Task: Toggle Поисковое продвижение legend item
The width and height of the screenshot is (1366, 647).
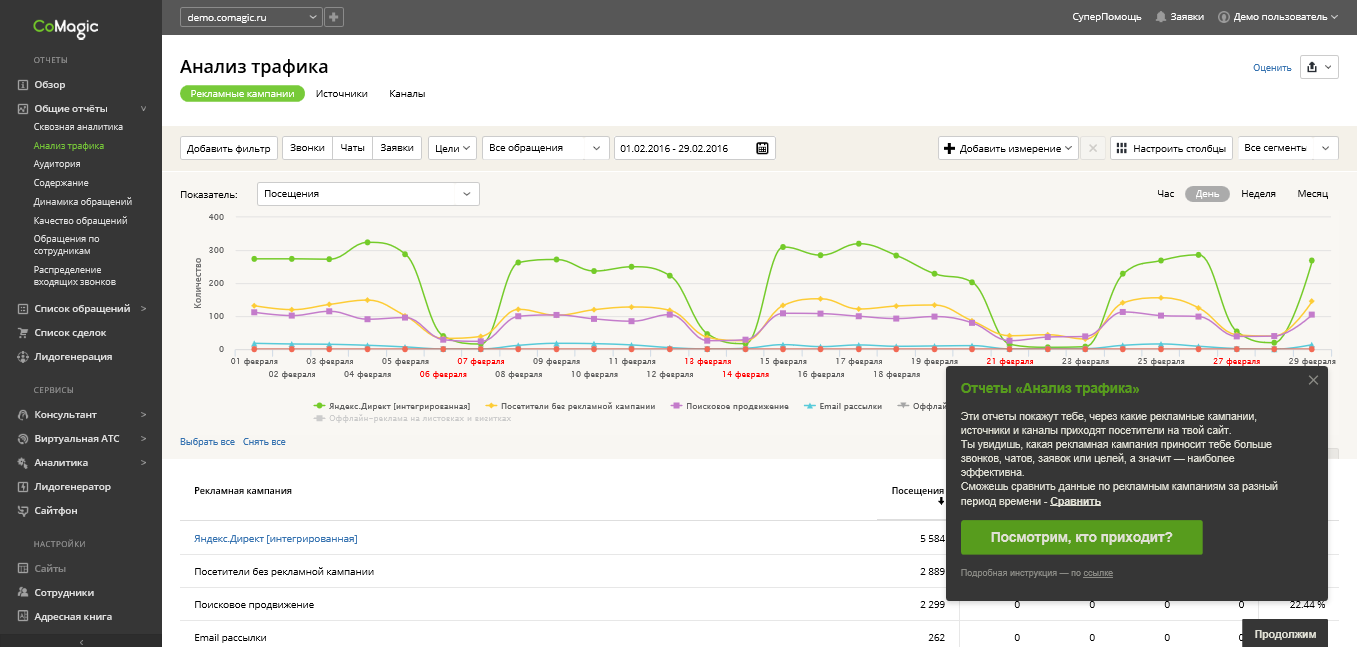Action: pyautogui.click(x=726, y=406)
